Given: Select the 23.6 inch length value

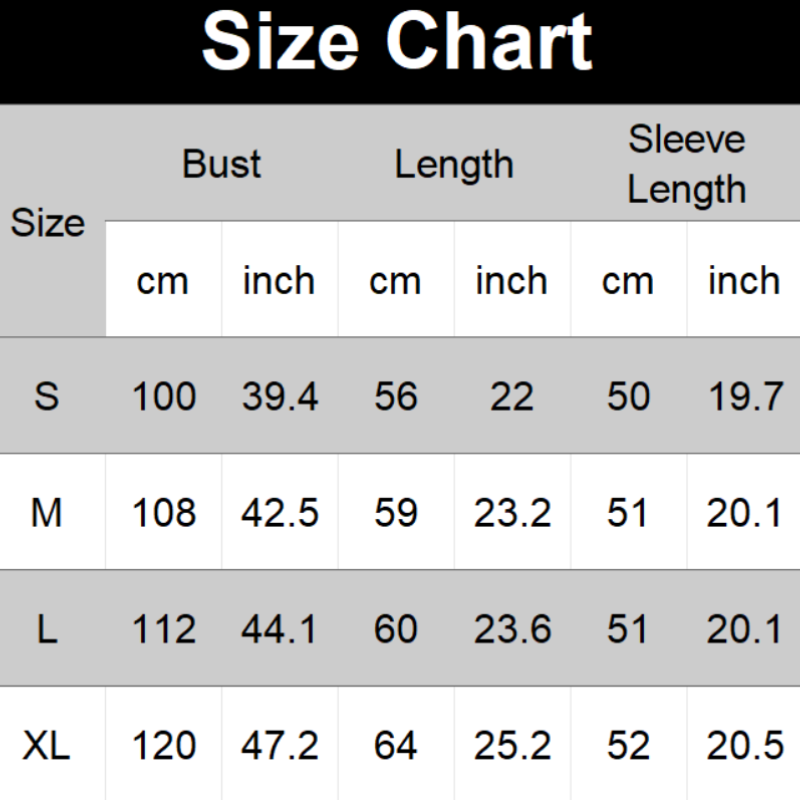Looking at the screenshot, I should (x=512, y=629).
